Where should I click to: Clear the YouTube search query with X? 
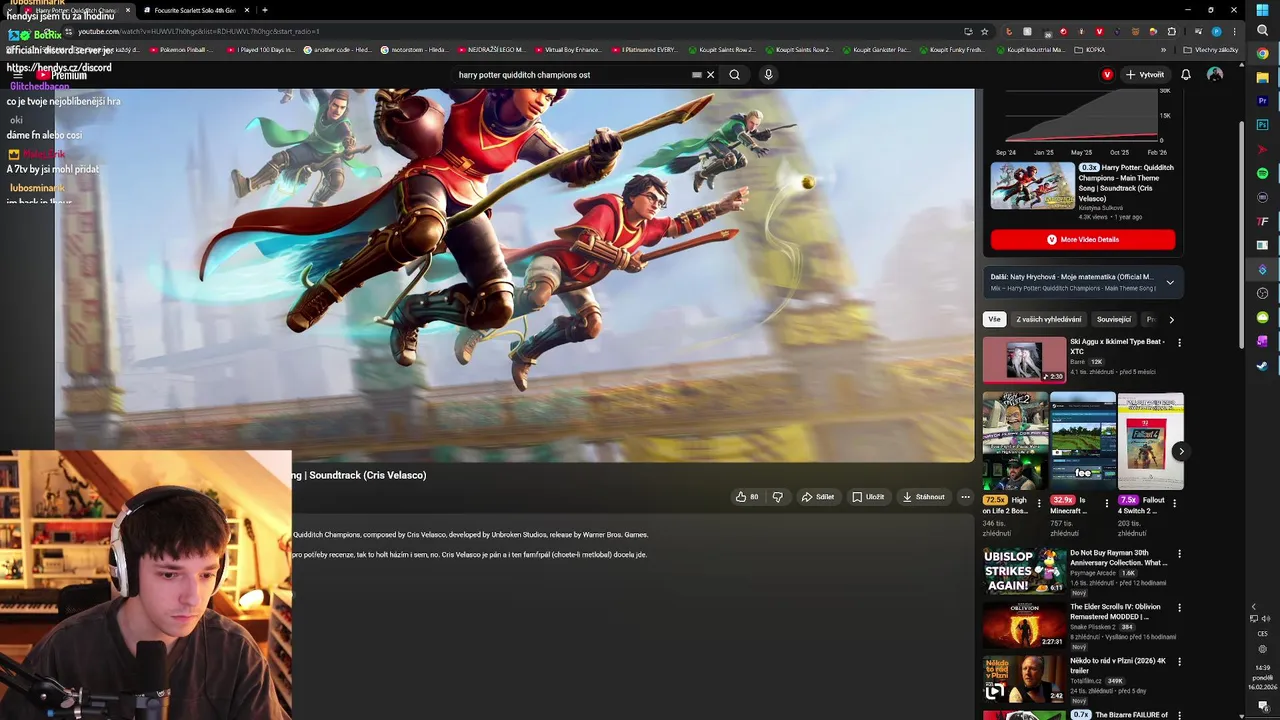click(711, 75)
